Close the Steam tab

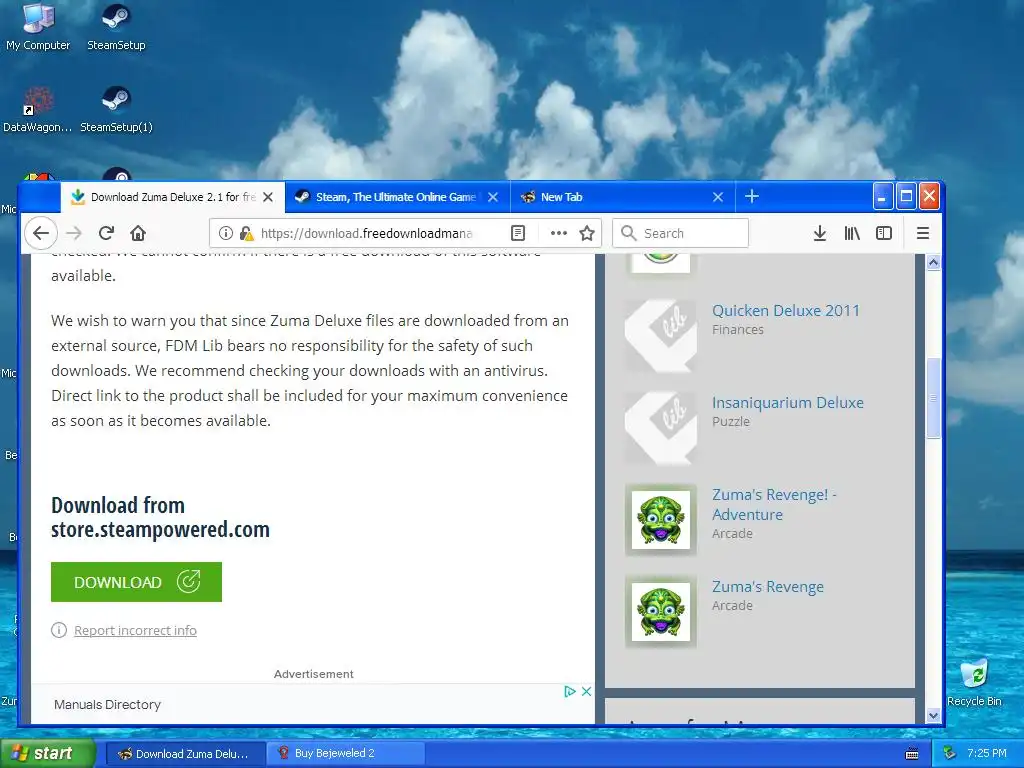(493, 197)
